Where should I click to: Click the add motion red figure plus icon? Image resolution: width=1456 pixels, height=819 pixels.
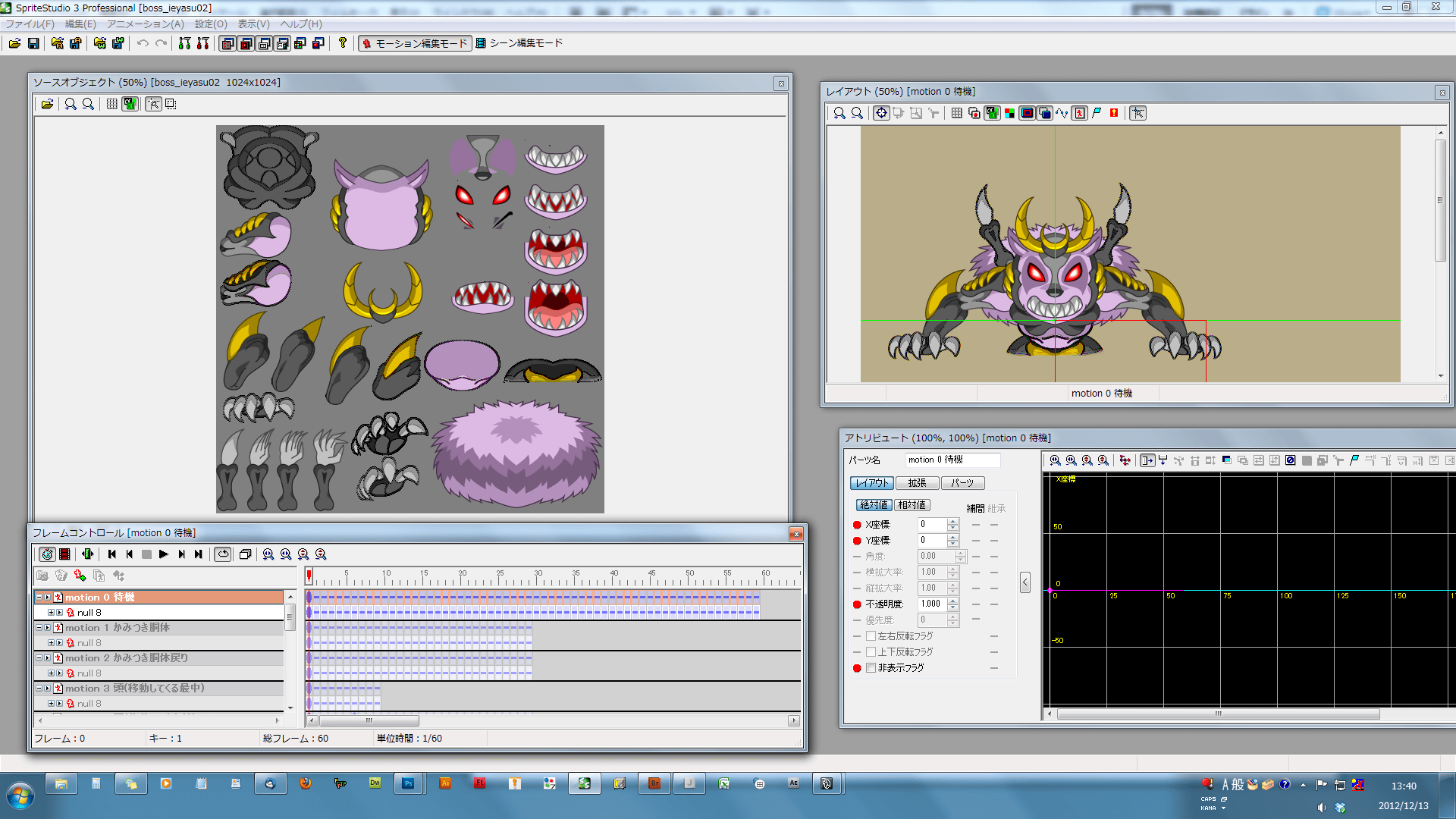[x=80, y=576]
